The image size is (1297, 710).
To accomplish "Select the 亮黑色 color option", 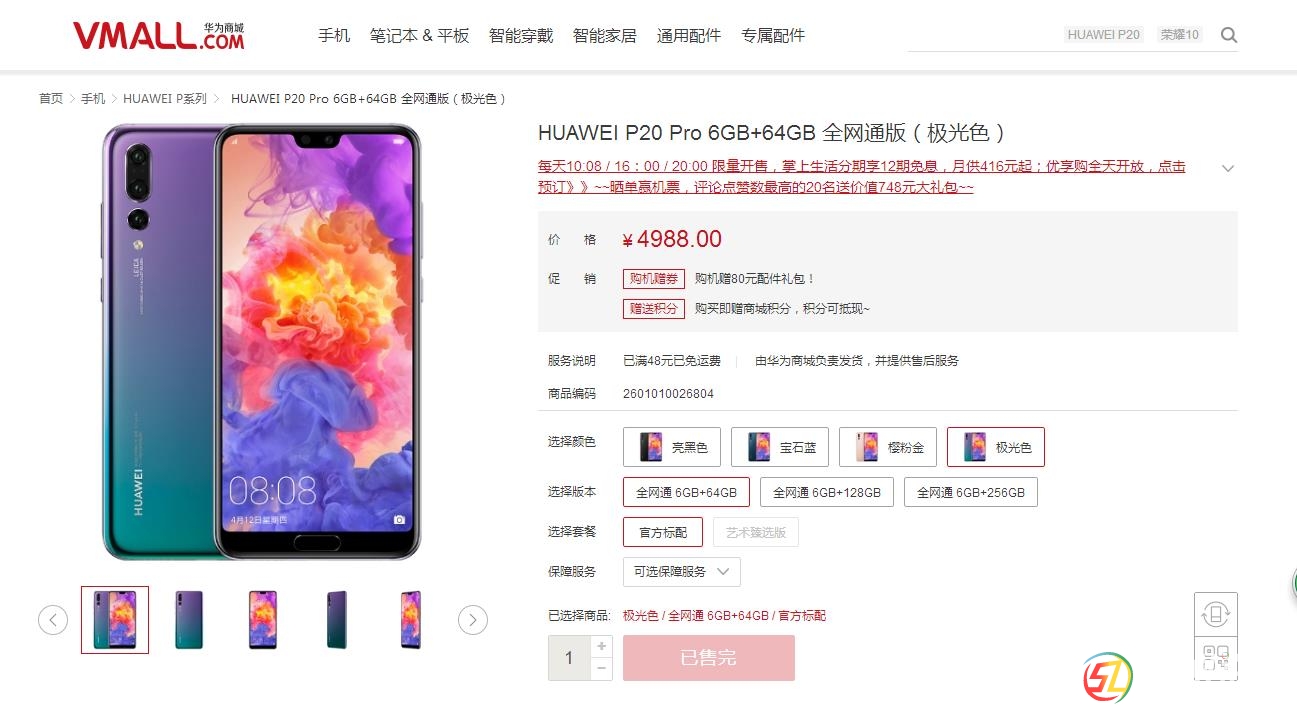I will coord(672,447).
